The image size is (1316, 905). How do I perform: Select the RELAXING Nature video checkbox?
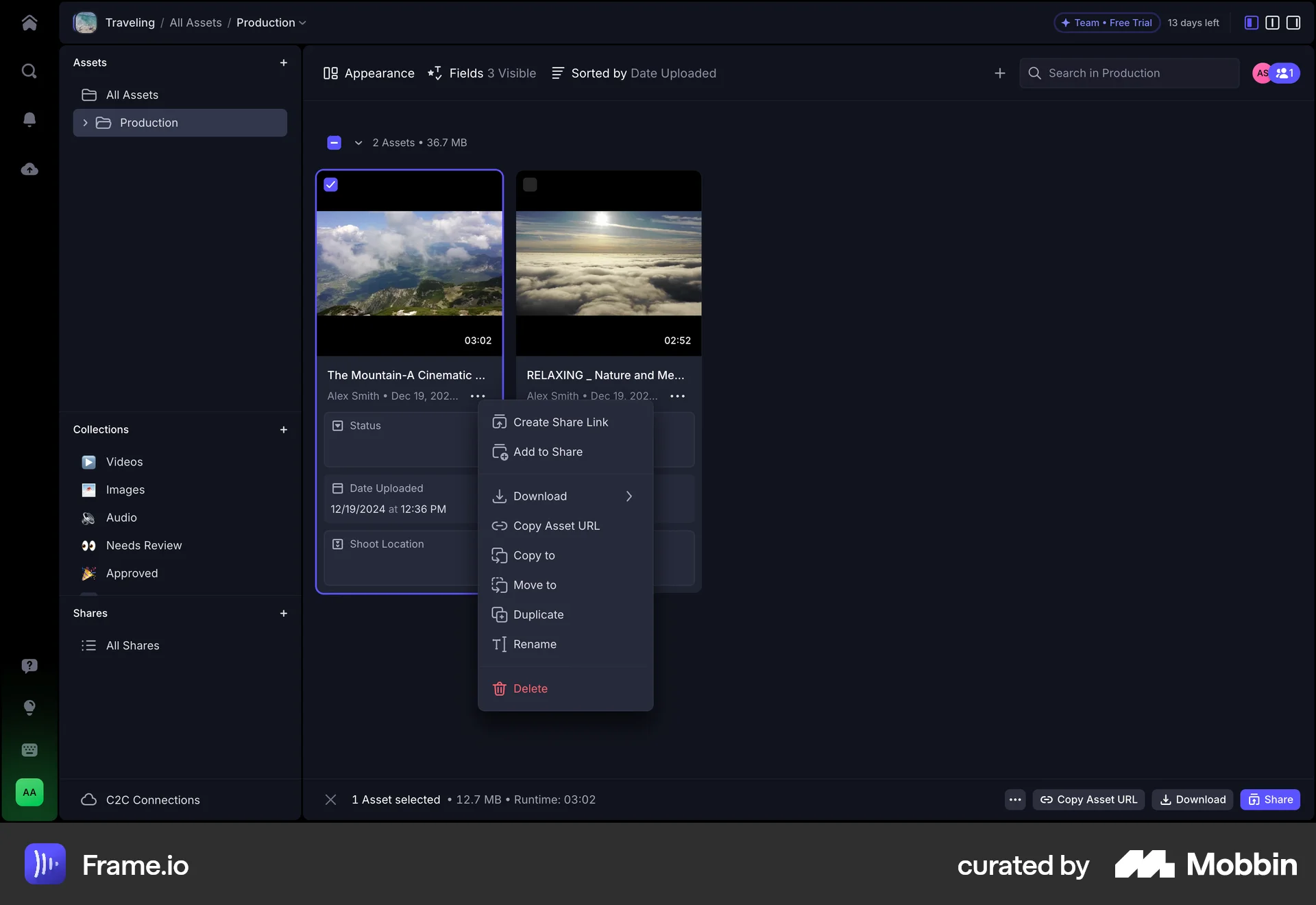tap(531, 184)
